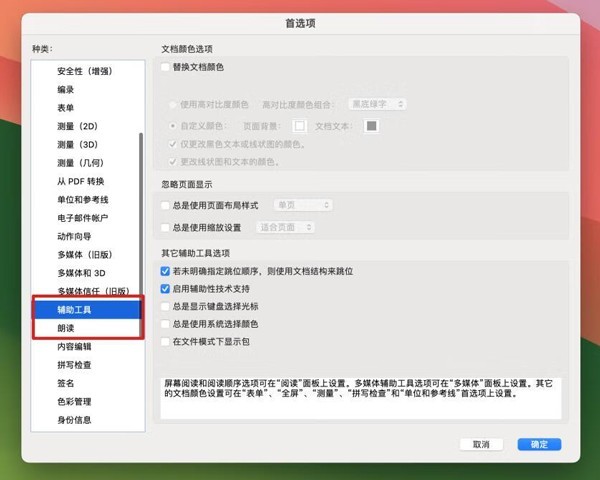Enable 总是显示键盘选择光标 checkbox
This screenshot has height=480, width=600.
pos(165,306)
